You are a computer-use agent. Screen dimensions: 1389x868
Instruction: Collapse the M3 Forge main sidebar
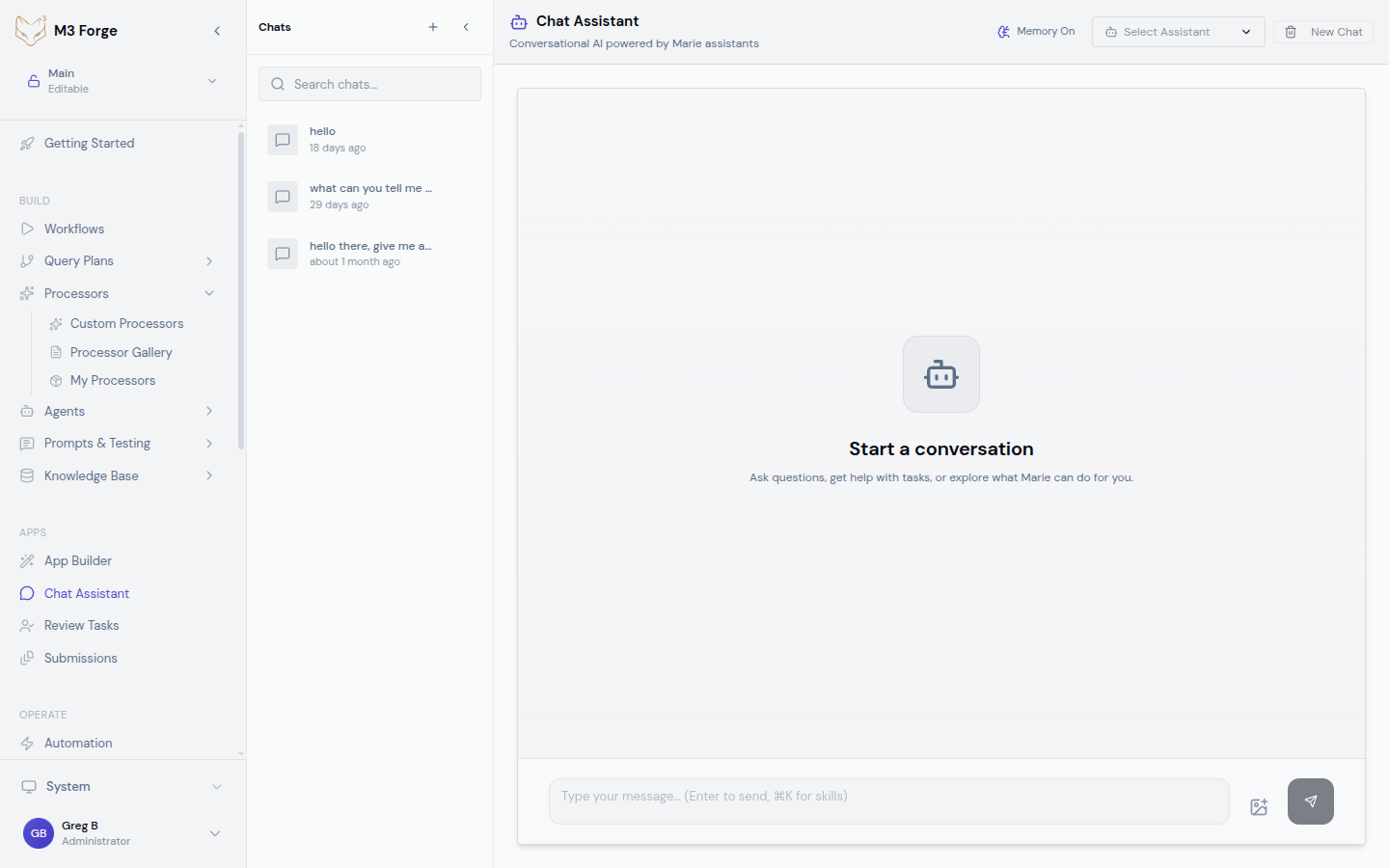click(217, 31)
